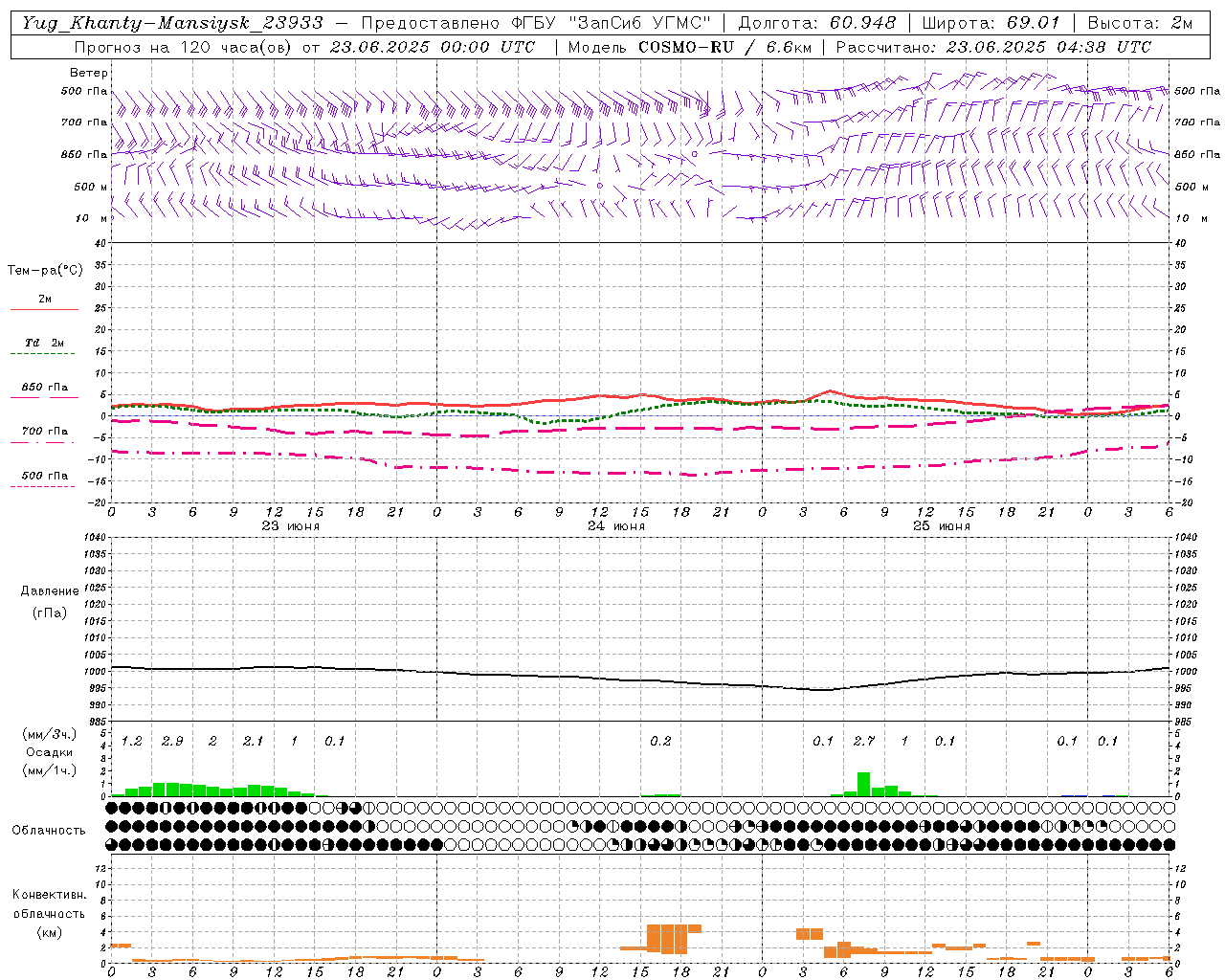Click the Давление panel label
Viewport: 1225px width, 980px height.
(x=49, y=591)
